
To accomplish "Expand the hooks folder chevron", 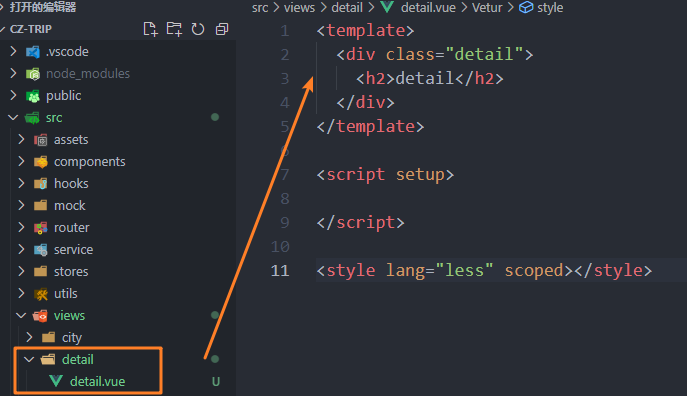I will point(21,183).
